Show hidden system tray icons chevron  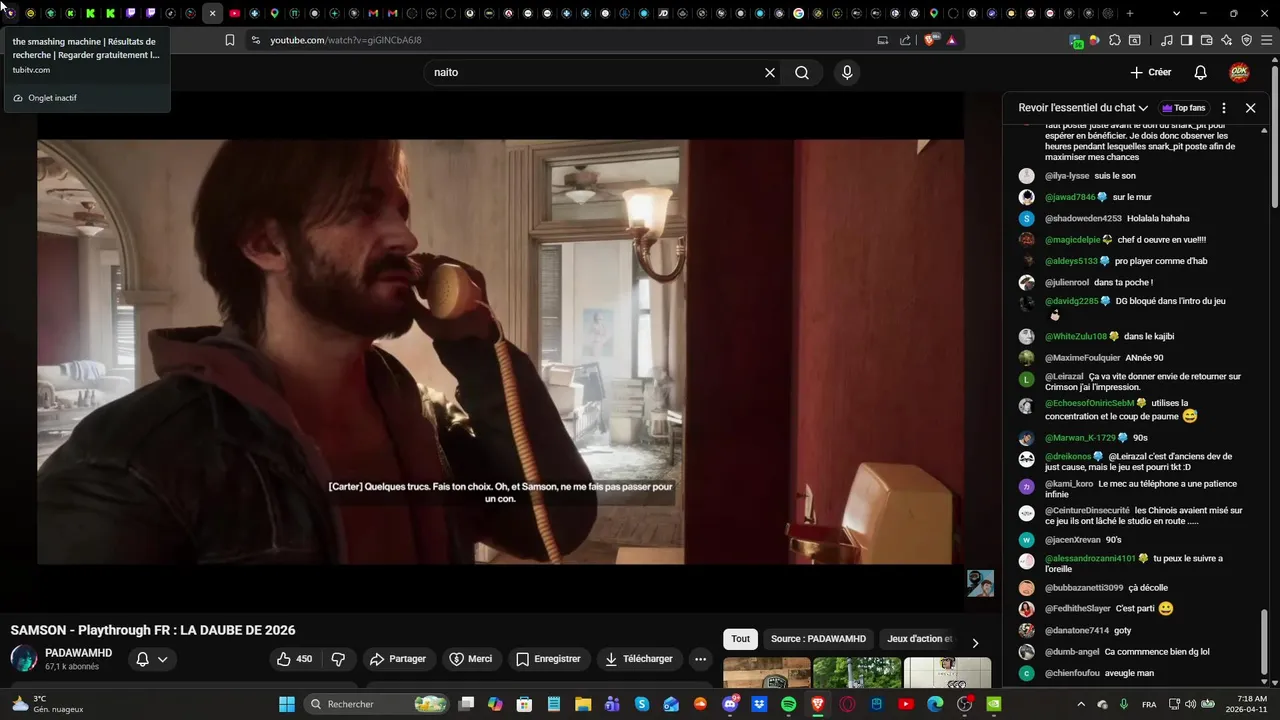coord(1081,704)
